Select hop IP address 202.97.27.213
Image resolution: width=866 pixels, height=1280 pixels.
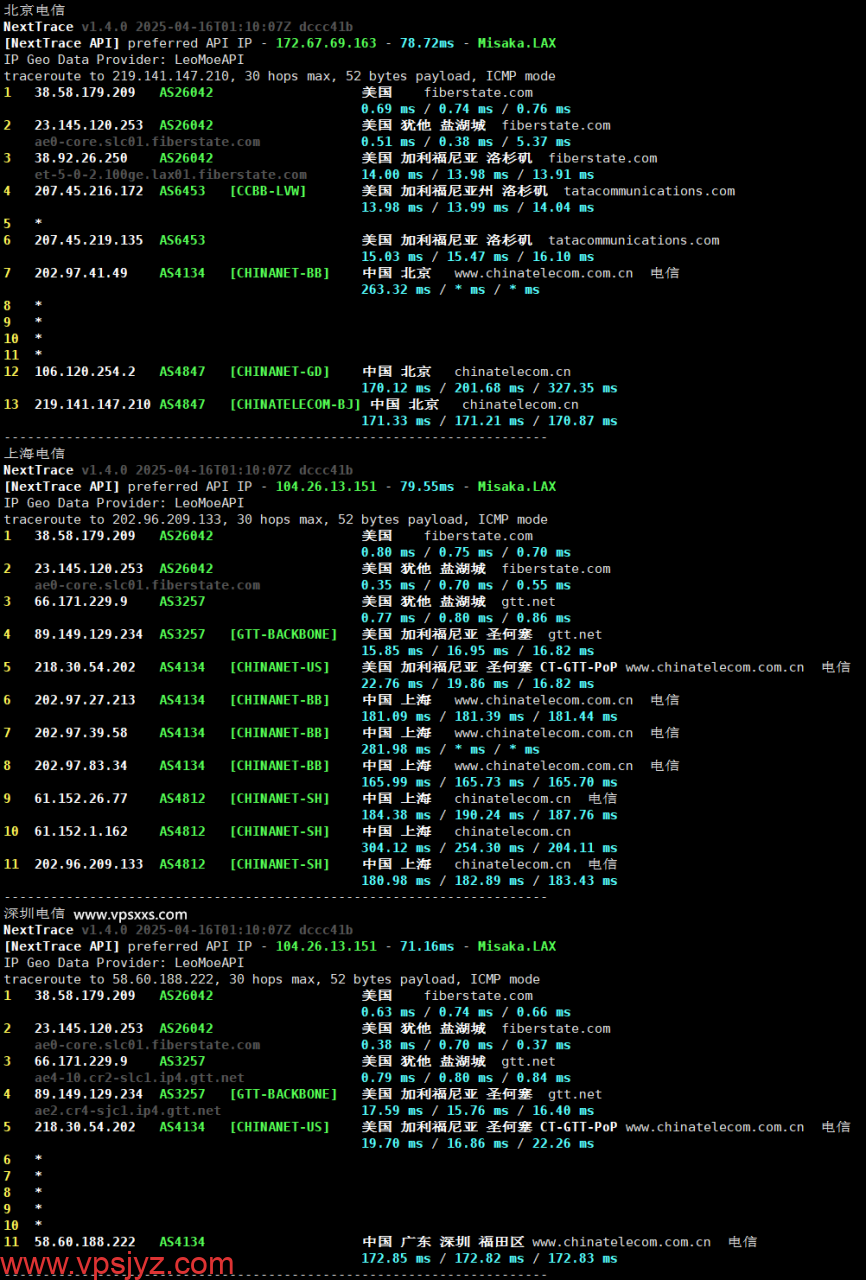(85, 700)
